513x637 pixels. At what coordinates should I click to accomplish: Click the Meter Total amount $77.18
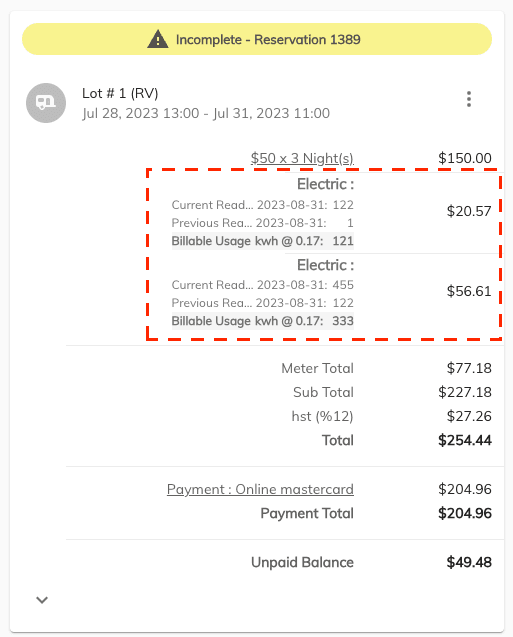[469, 368]
